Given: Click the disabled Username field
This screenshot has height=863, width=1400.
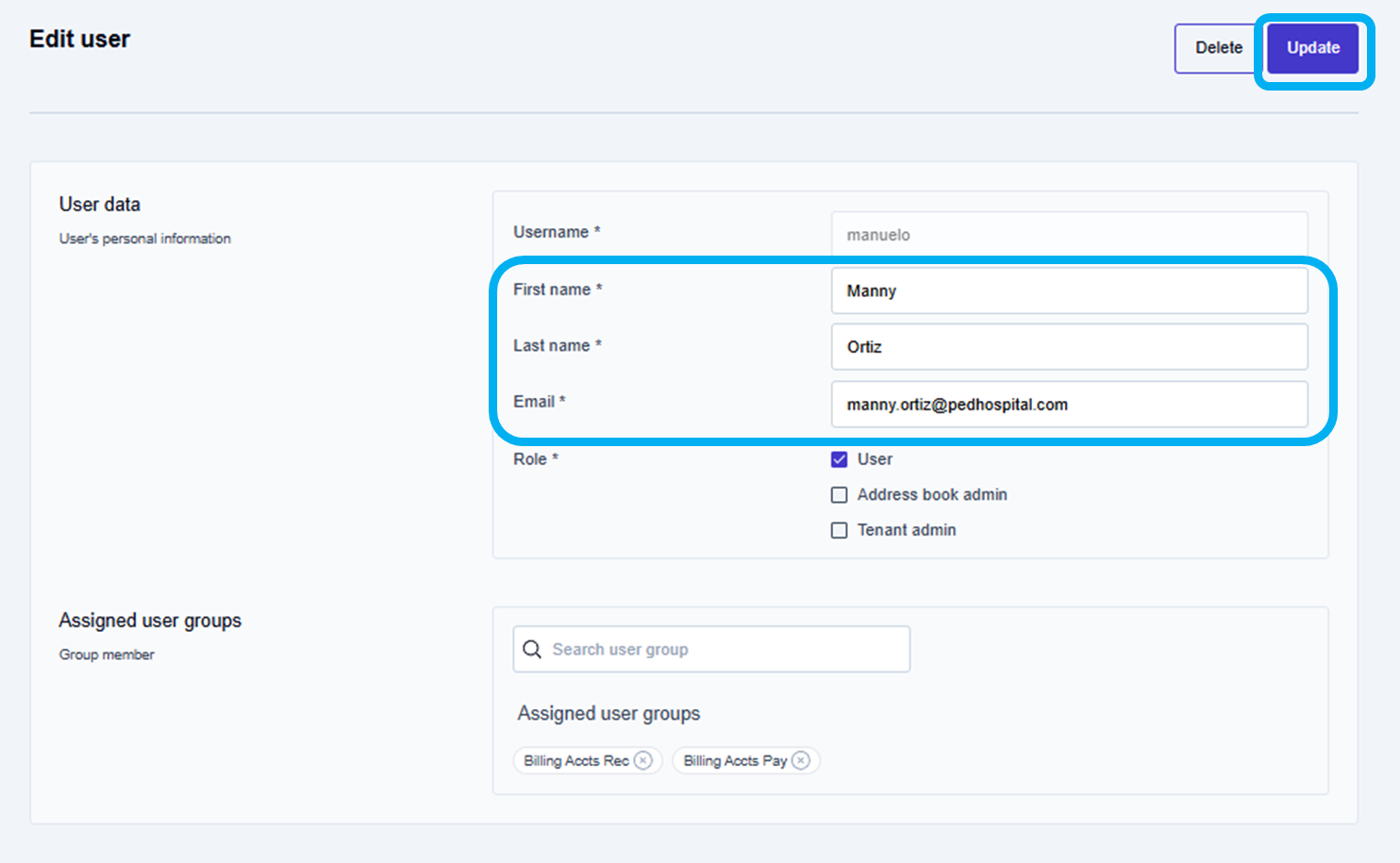Looking at the screenshot, I should click(x=1069, y=235).
